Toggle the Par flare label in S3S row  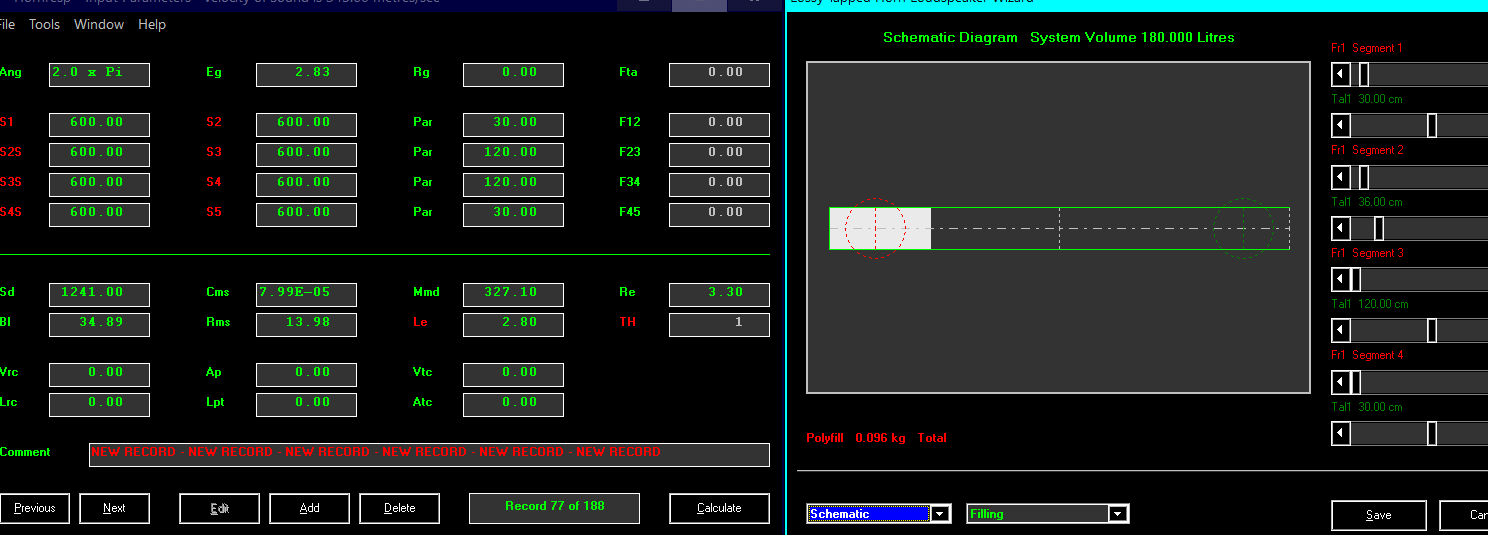[x=423, y=182]
